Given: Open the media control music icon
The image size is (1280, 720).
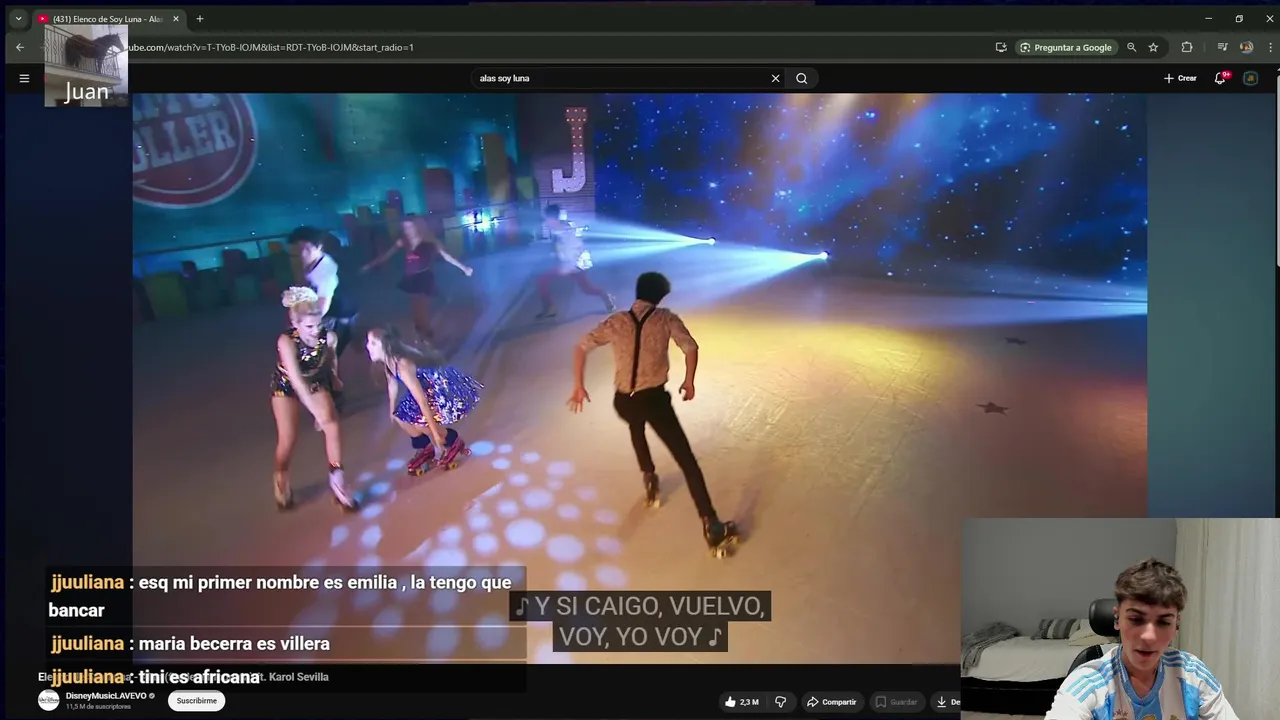Looking at the screenshot, I should [1222, 47].
